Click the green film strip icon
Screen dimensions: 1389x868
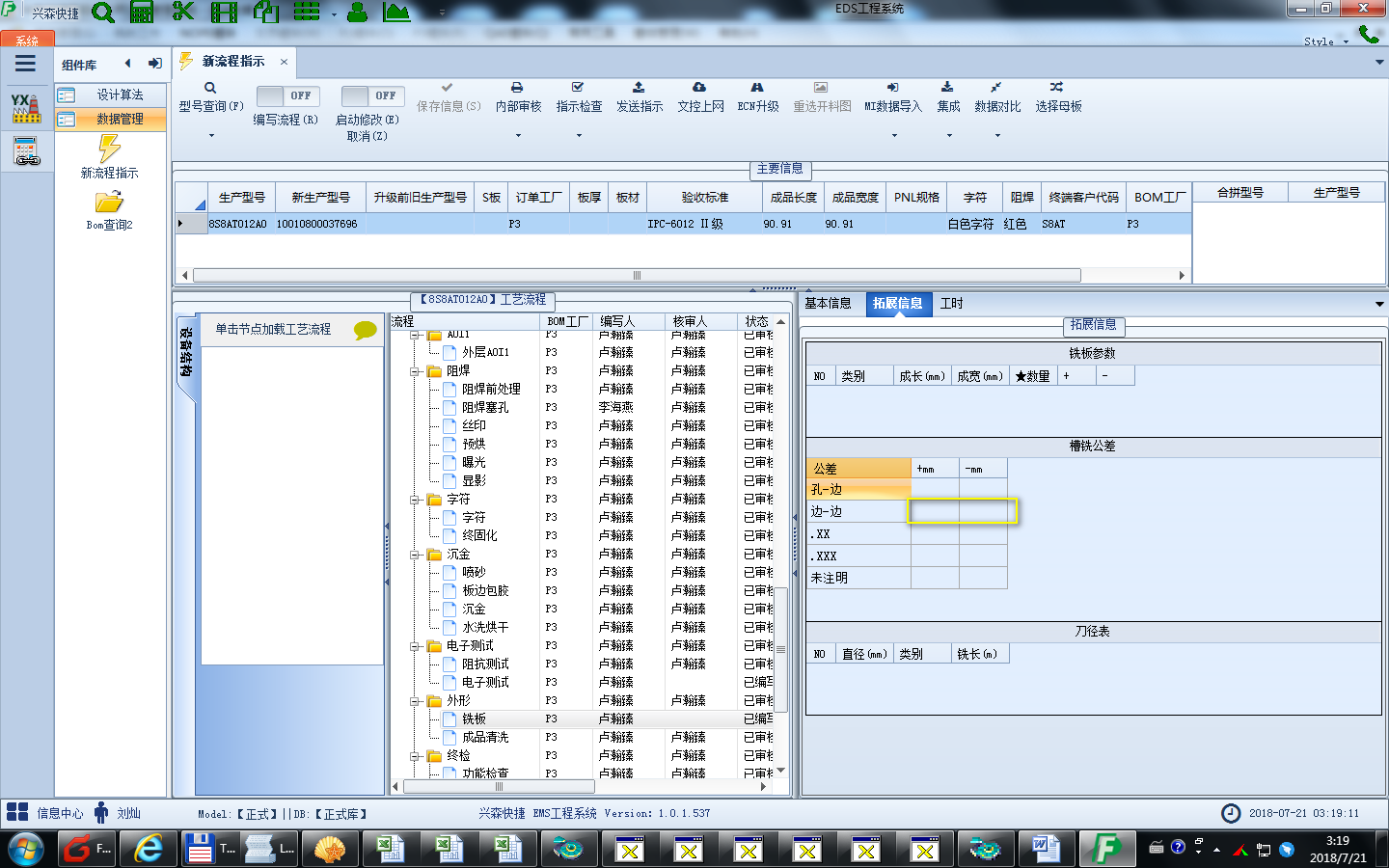click(224, 12)
